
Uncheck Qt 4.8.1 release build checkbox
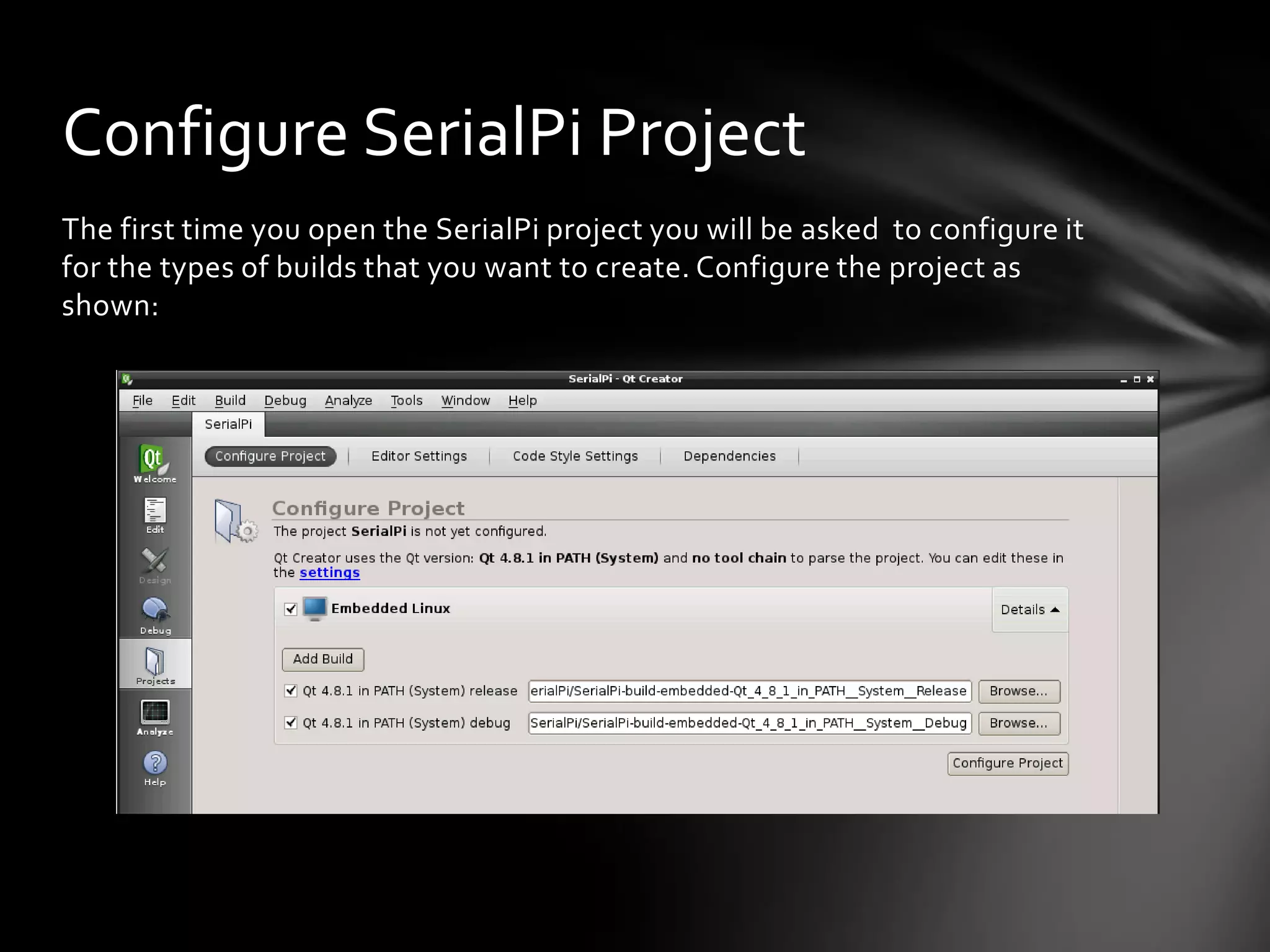point(290,690)
